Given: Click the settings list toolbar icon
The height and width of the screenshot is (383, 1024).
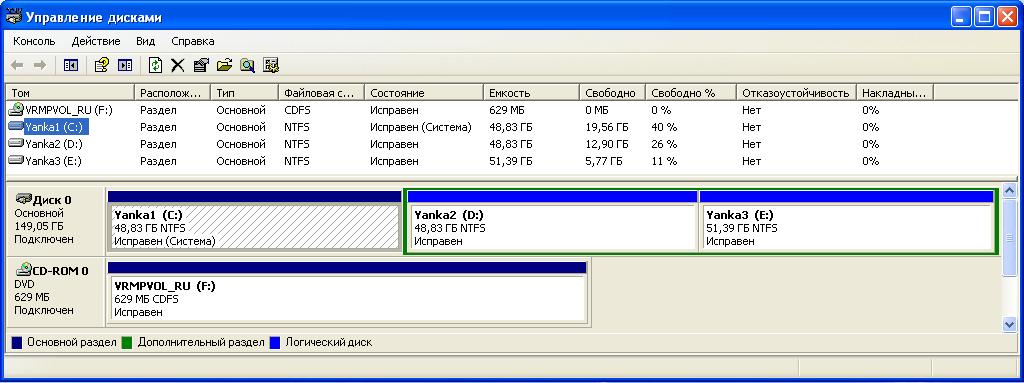Looking at the screenshot, I should (271, 65).
